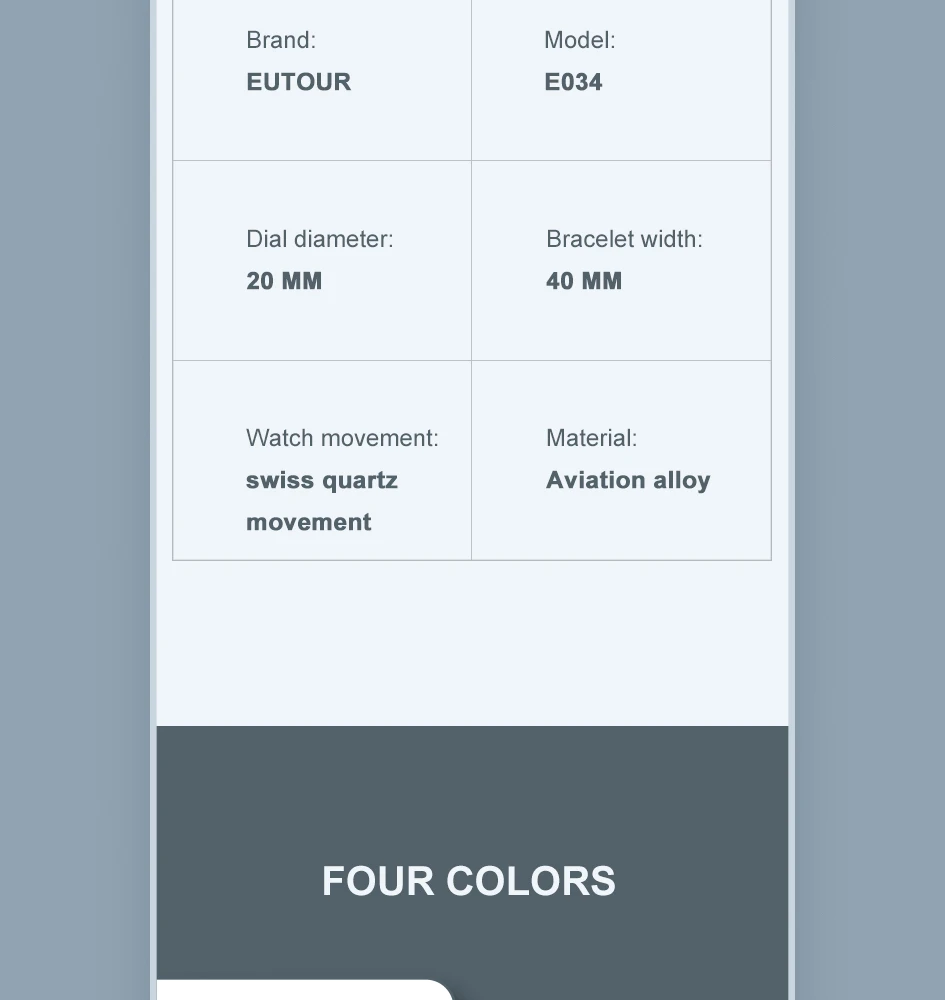Click the white rounded card below FOUR COLORS
The height and width of the screenshot is (1000, 945).
305,990
